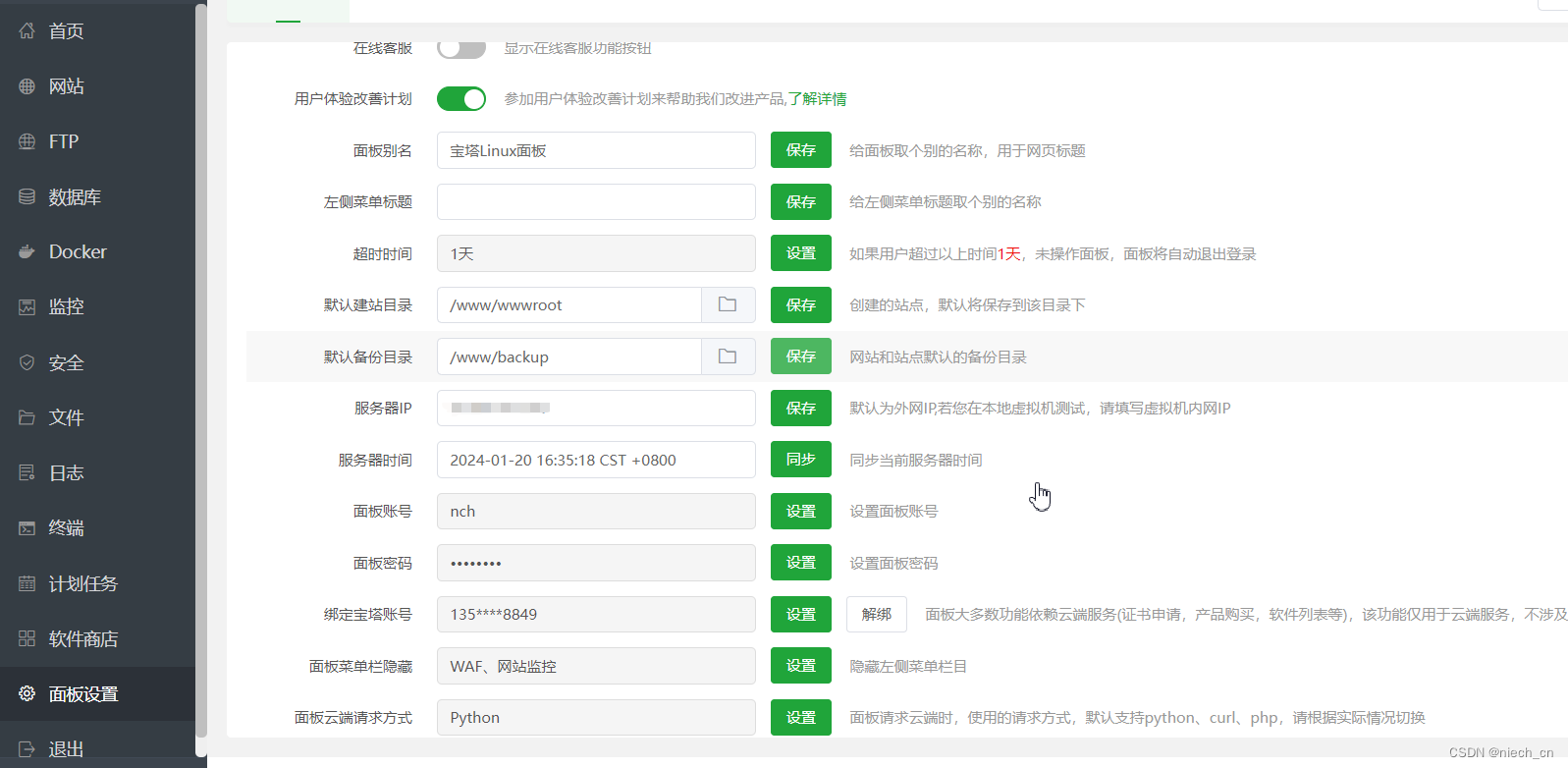Click the terminal icon beside 终端
This screenshot has width=1568, height=768.
click(27, 527)
